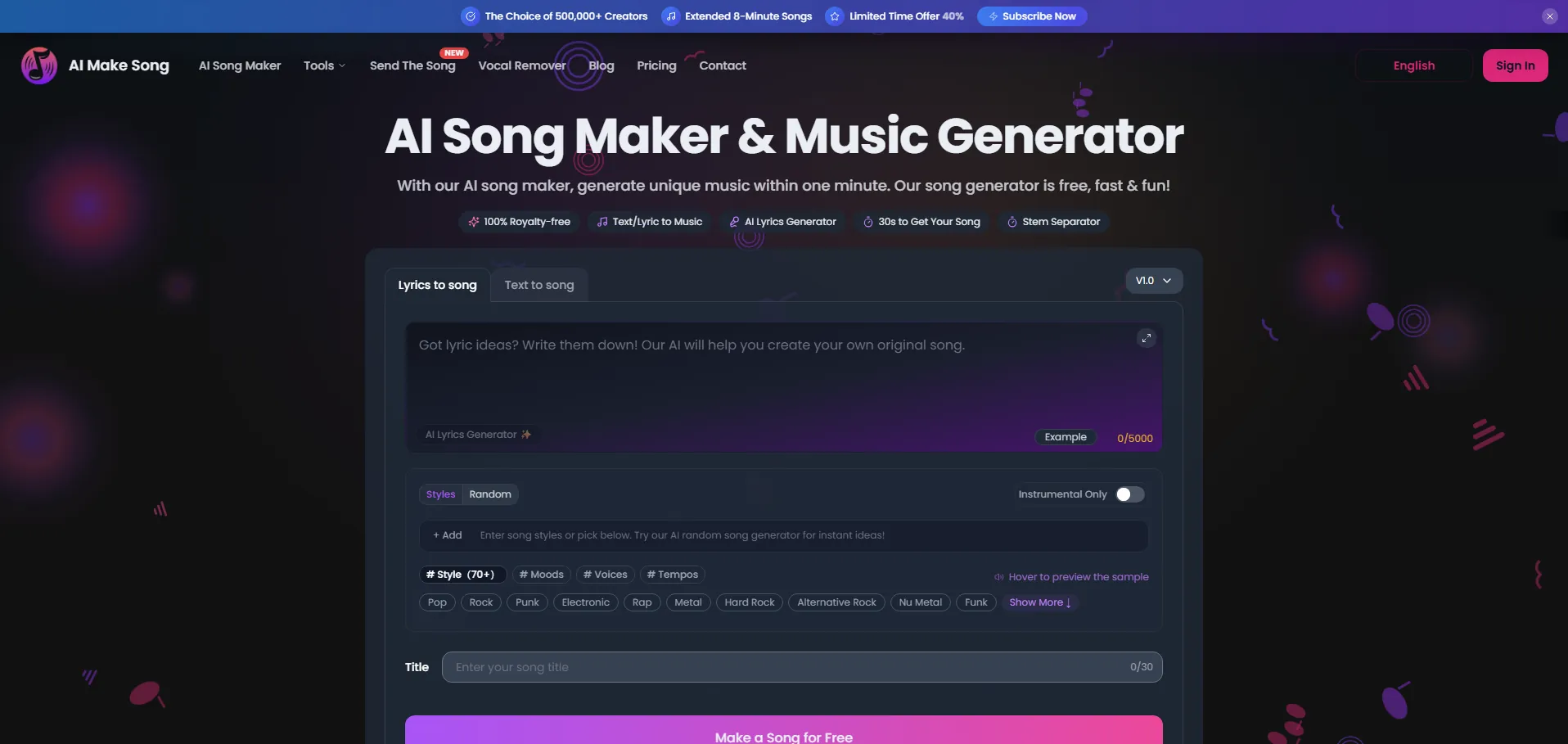Enable the Instrumental Only switch
The image size is (1568, 744).
click(1130, 494)
